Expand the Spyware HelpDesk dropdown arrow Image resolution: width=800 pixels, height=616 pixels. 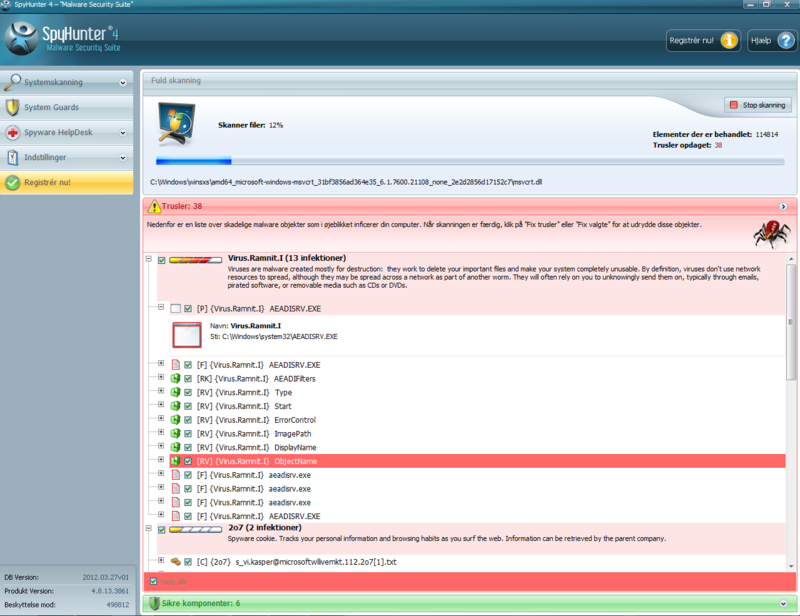point(123,133)
